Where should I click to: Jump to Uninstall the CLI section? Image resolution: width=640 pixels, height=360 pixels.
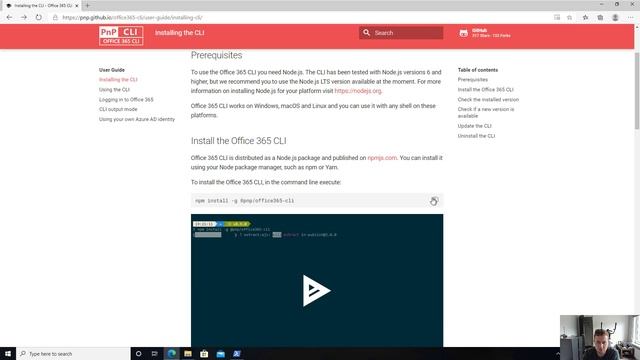coord(476,136)
